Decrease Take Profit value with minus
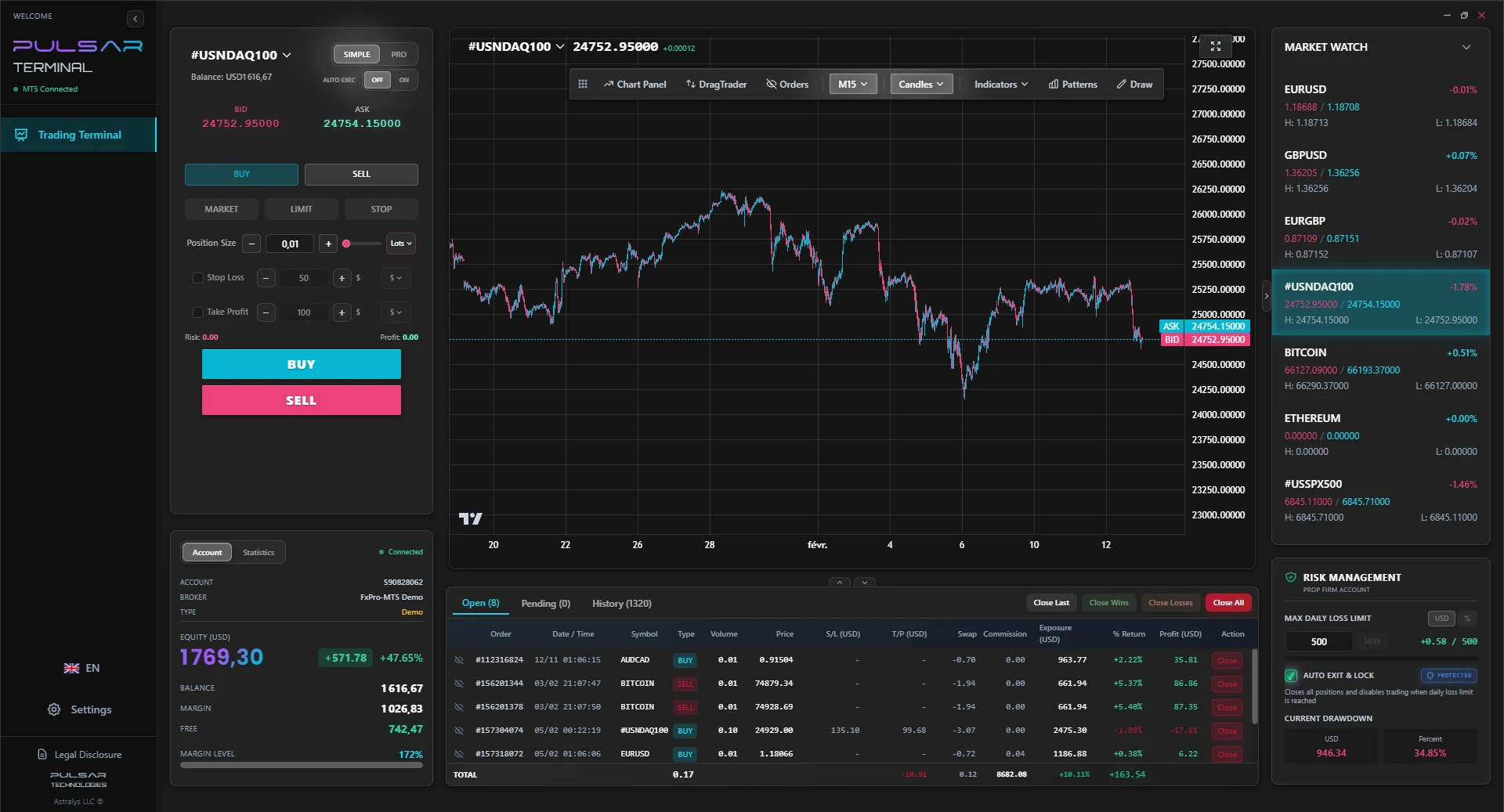Viewport: 1504px width, 812px height. pyautogui.click(x=266, y=312)
